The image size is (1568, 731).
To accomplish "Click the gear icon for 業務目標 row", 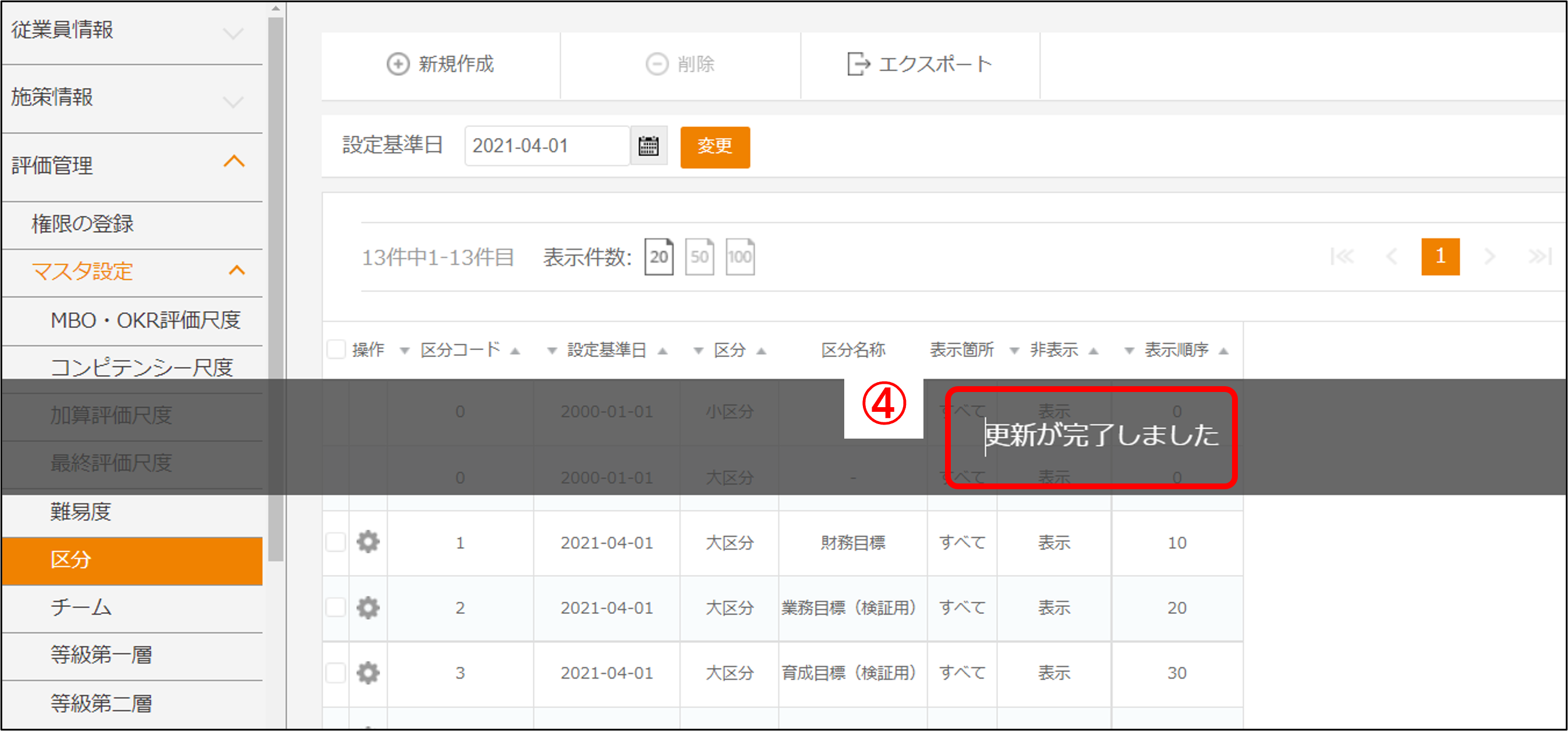I will click(368, 608).
